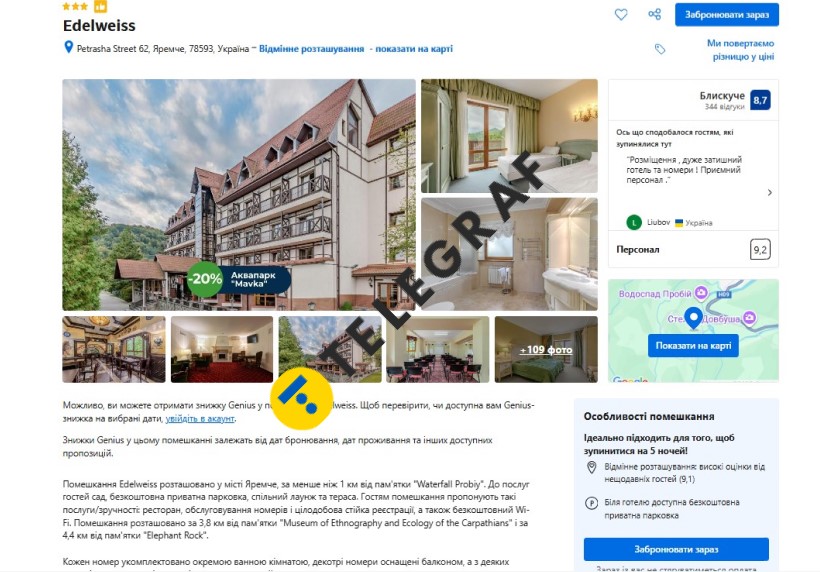
Task: Open the main hotel exterior photo
Action: (239, 195)
